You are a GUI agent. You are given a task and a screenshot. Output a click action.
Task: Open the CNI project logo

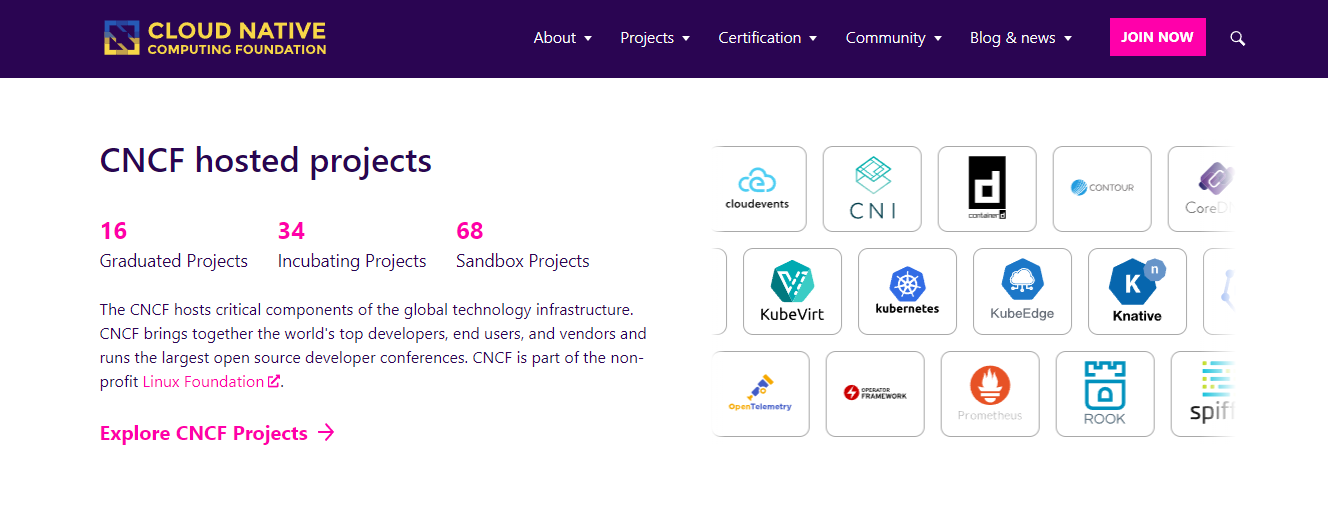tap(872, 189)
